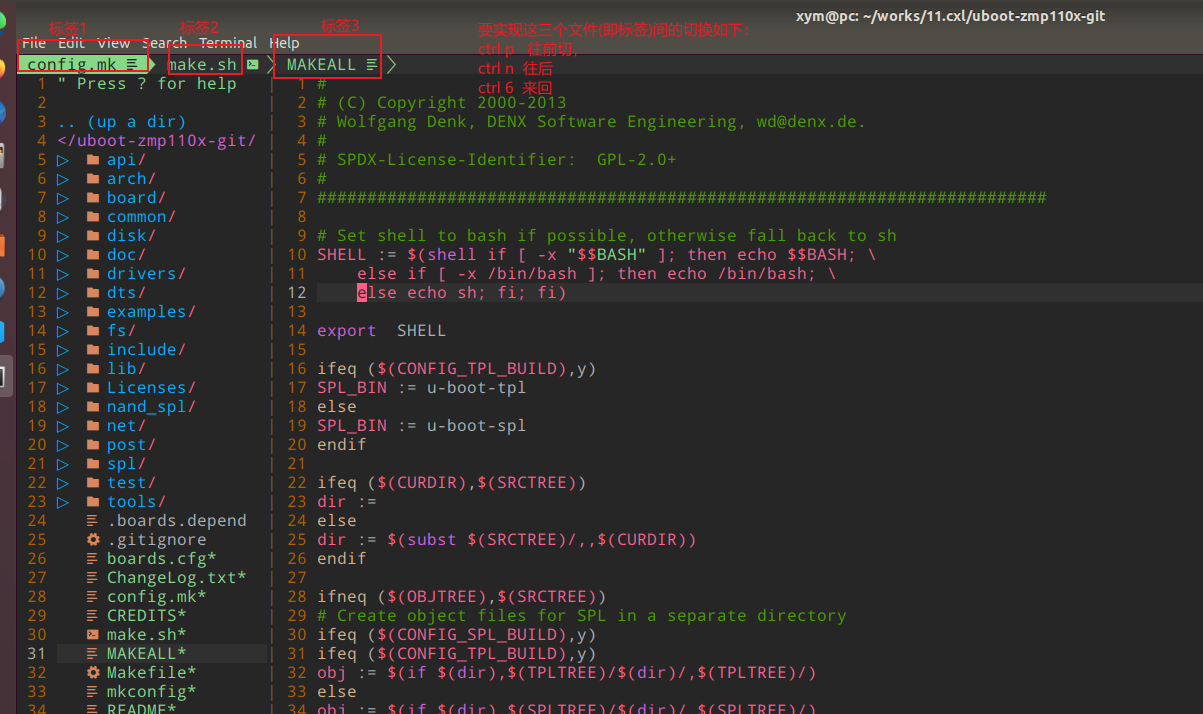Click the file icon of .boards.depend

[x=93, y=521]
